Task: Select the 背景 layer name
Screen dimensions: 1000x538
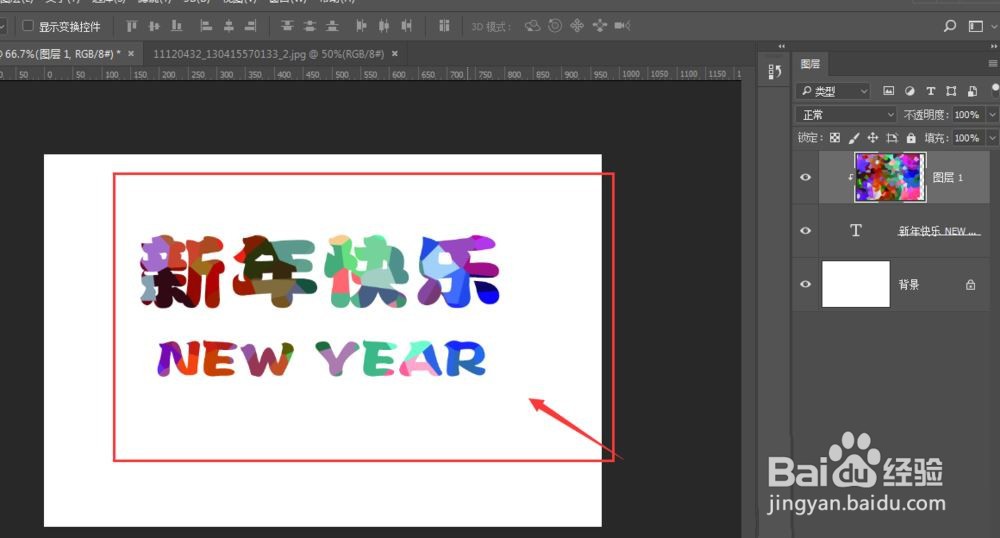Action: pos(909,284)
